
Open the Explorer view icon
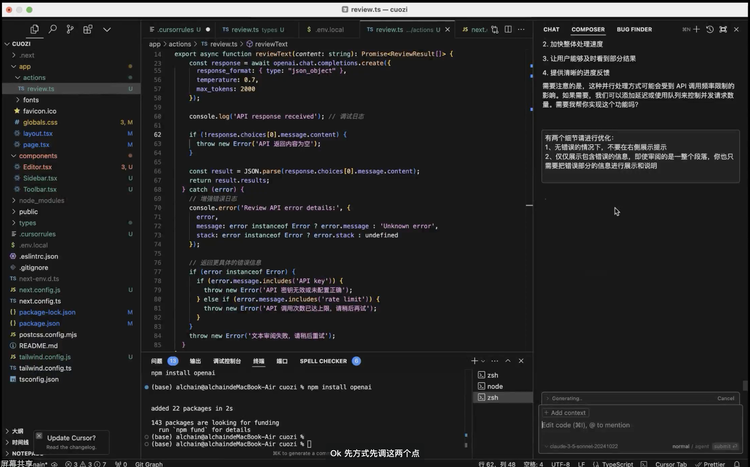(35, 30)
